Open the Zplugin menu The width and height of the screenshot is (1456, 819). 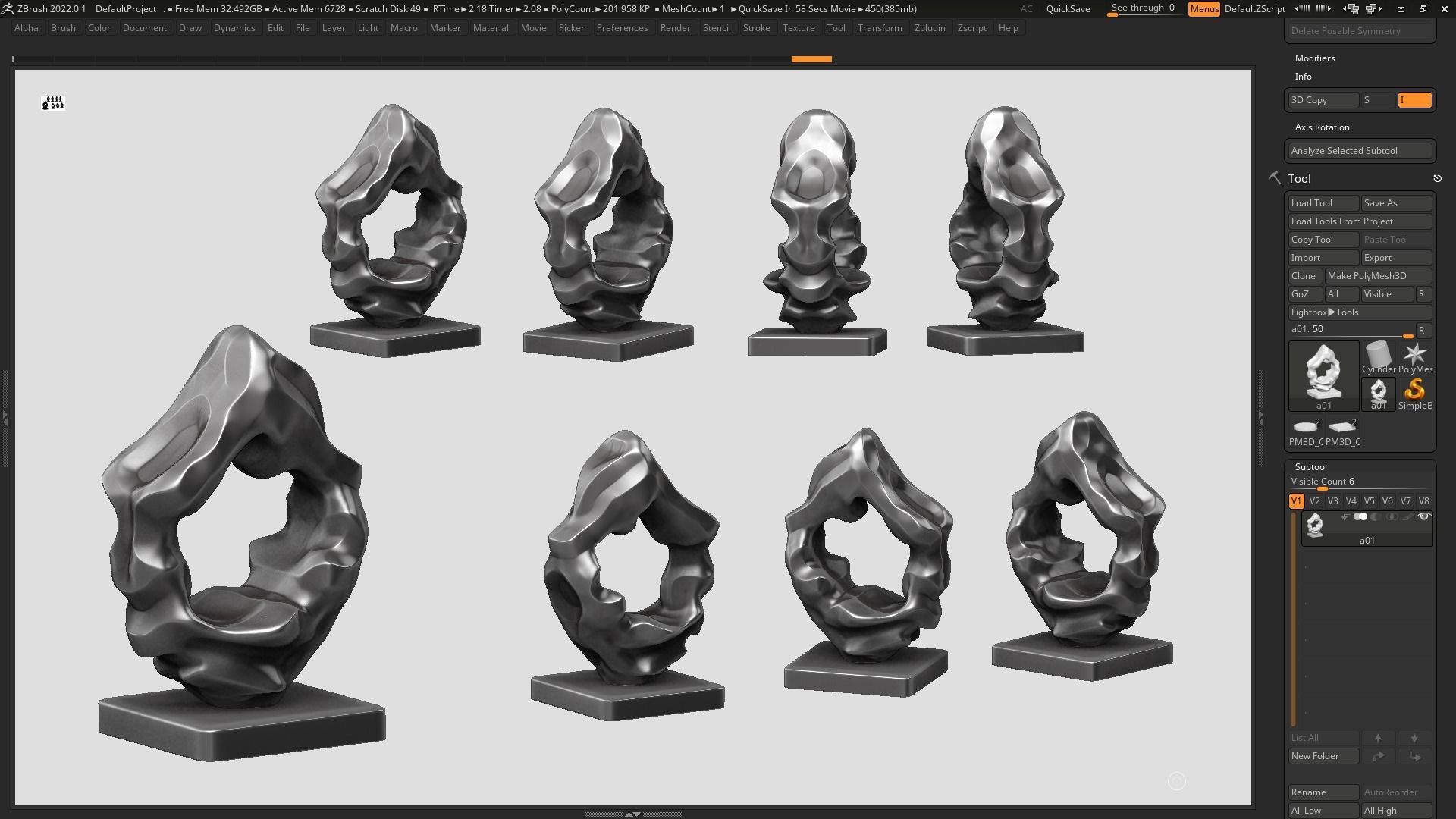point(930,28)
